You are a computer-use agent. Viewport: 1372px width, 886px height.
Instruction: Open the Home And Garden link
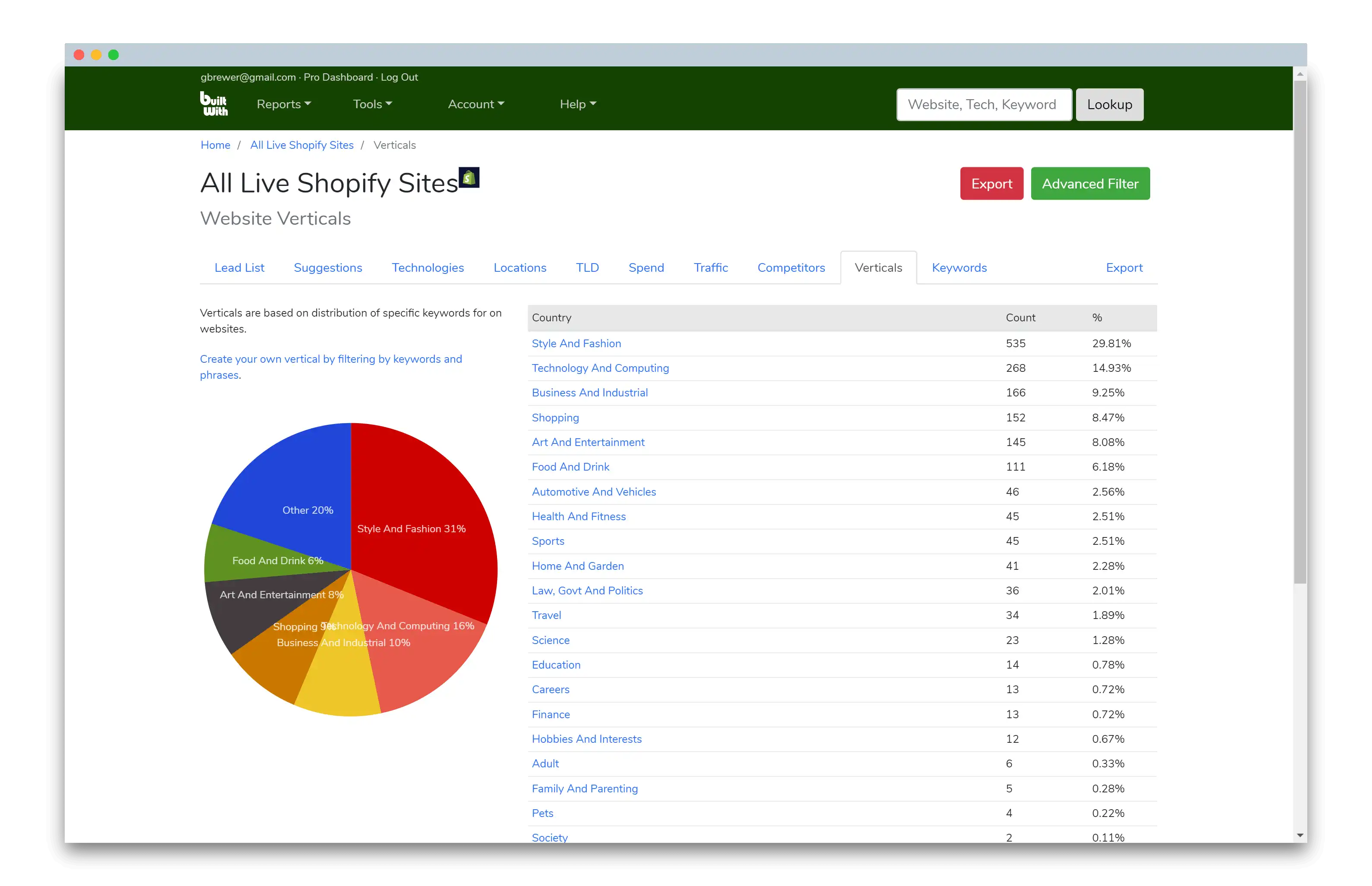pyautogui.click(x=578, y=566)
